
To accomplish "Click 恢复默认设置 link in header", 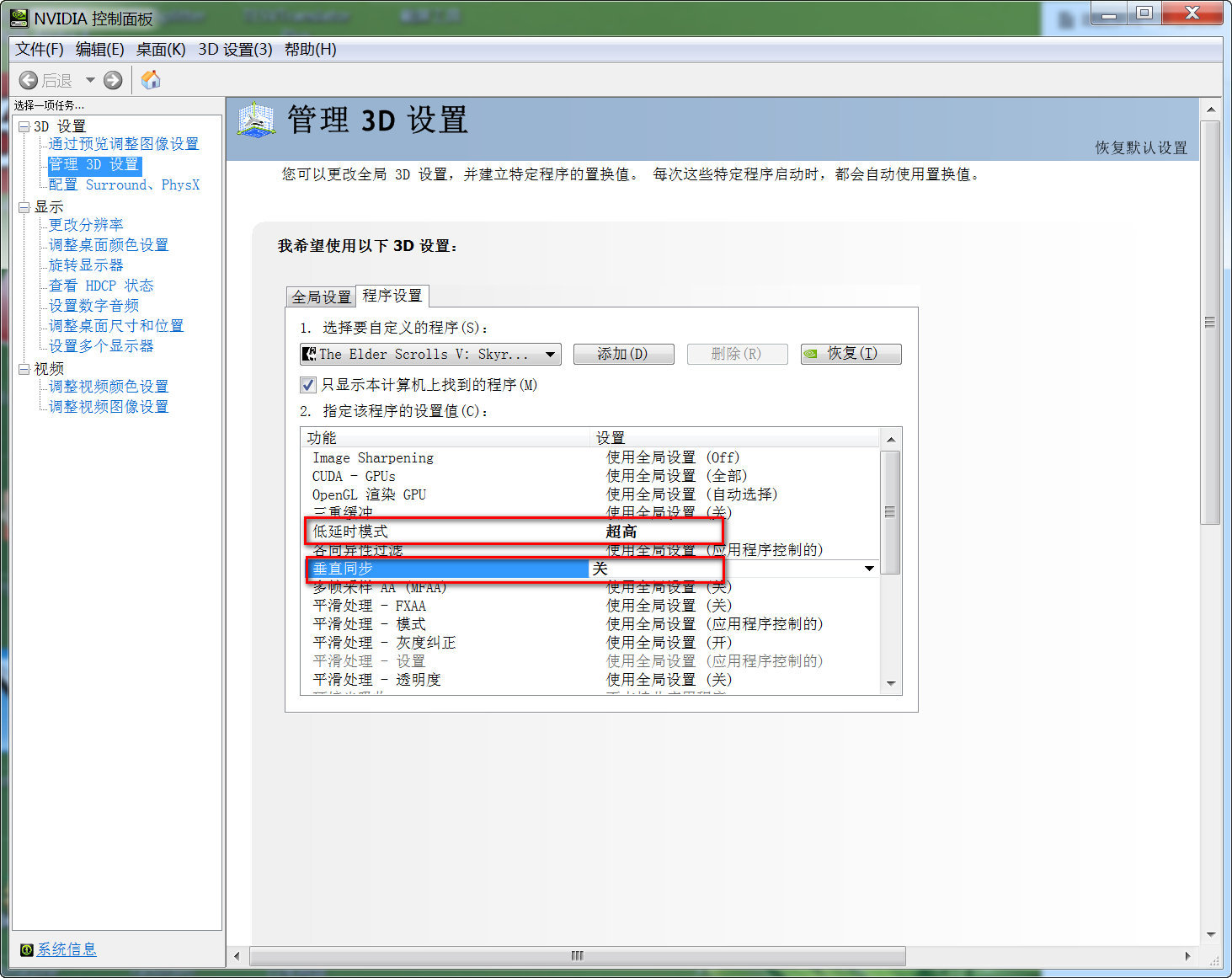I will [x=1140, y=147].
